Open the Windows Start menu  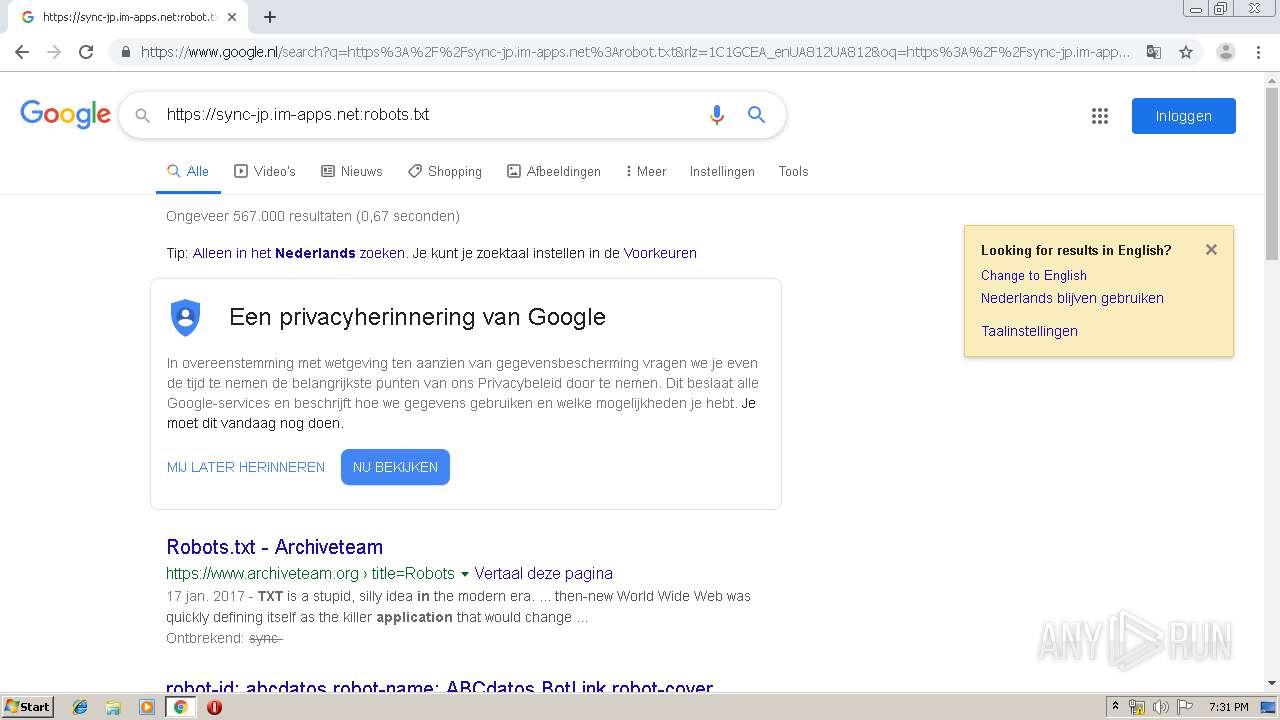[x=28, y=707]
